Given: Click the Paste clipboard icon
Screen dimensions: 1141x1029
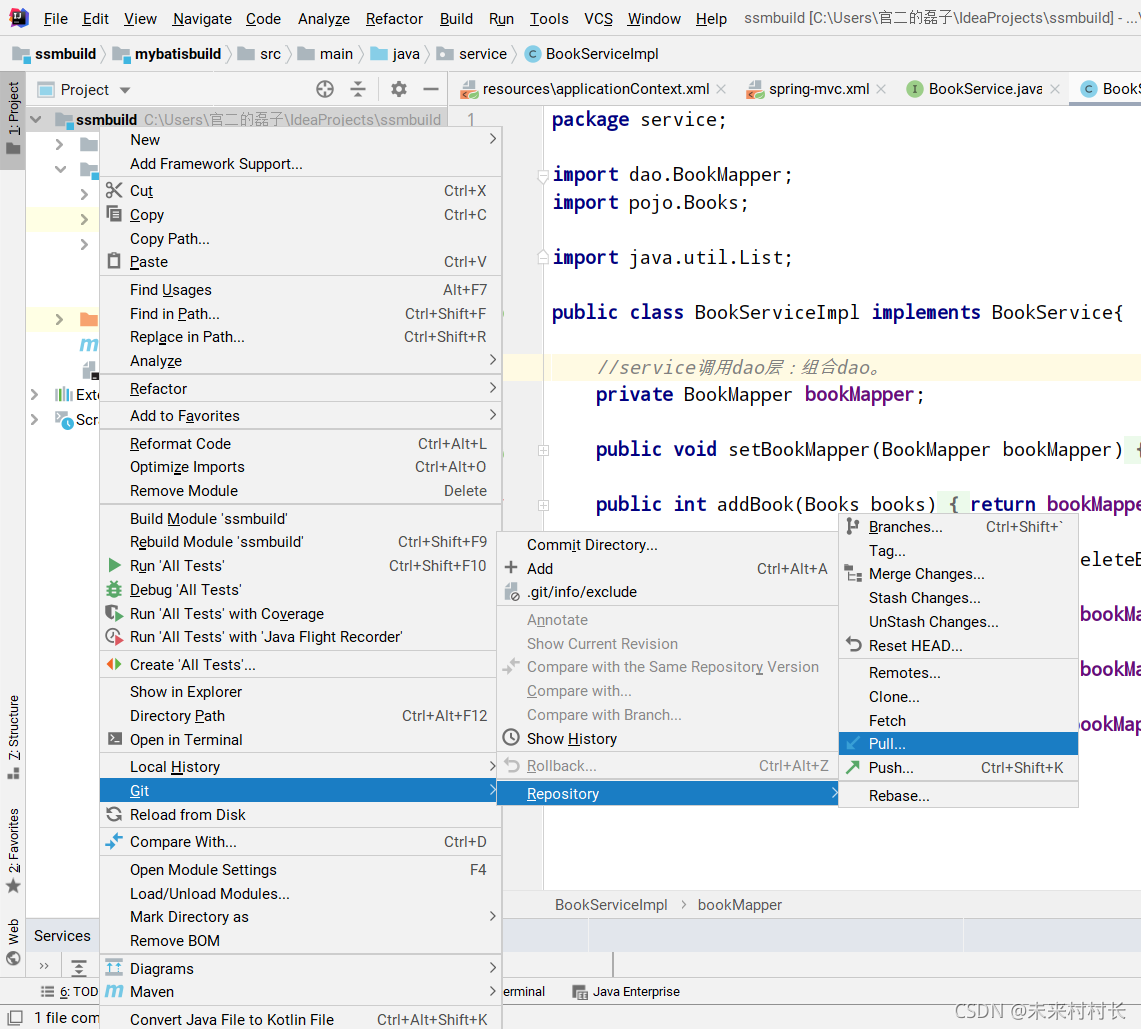Looking at the screenshot, I should [114, 261].
